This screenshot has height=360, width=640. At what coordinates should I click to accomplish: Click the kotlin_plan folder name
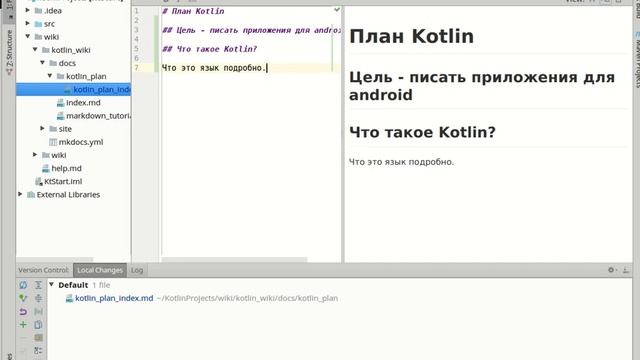point(86,76)
